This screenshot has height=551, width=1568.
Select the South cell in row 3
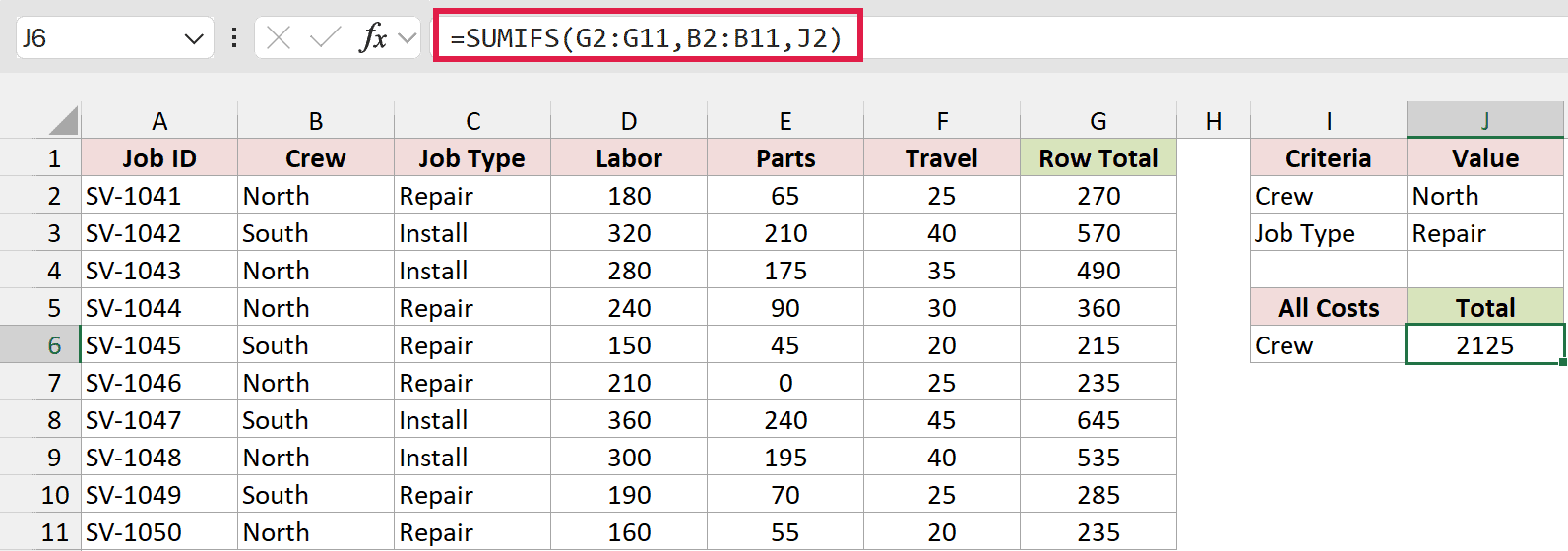coord(316,233)
